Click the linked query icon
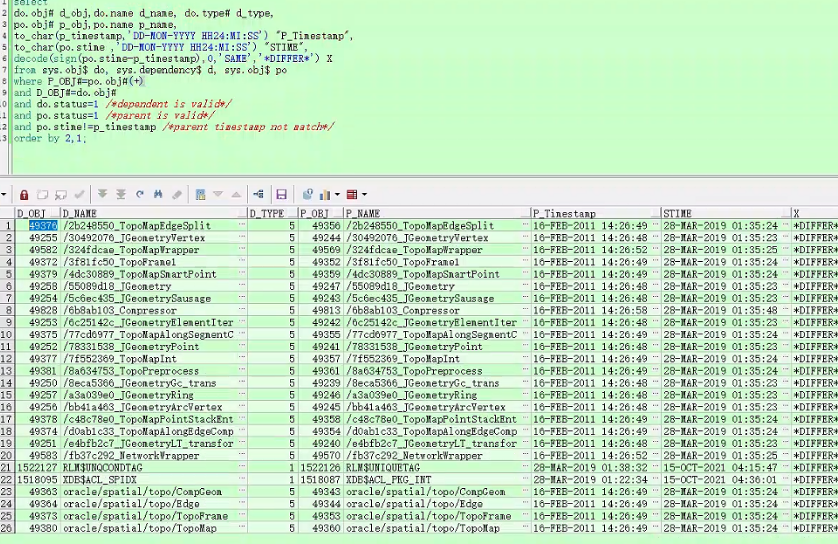 [259, 195]
